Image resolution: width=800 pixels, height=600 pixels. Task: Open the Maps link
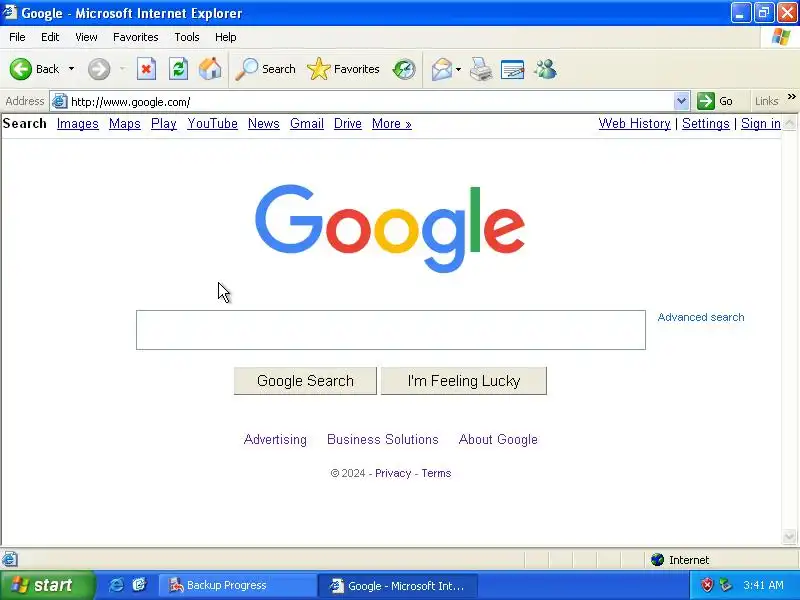coord(124,123)
